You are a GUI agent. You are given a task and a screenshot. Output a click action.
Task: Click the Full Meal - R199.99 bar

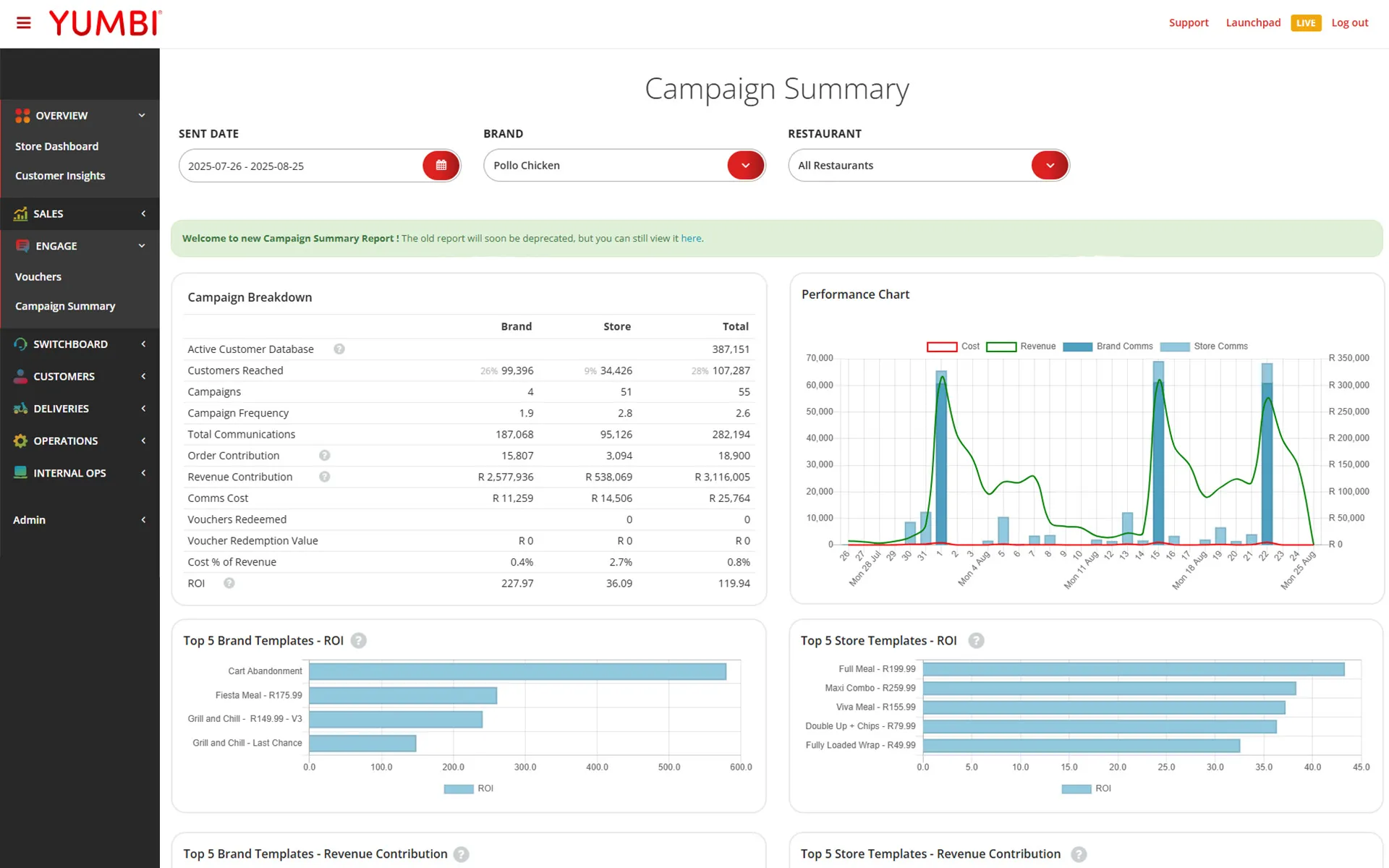[x=1134, y=669]
